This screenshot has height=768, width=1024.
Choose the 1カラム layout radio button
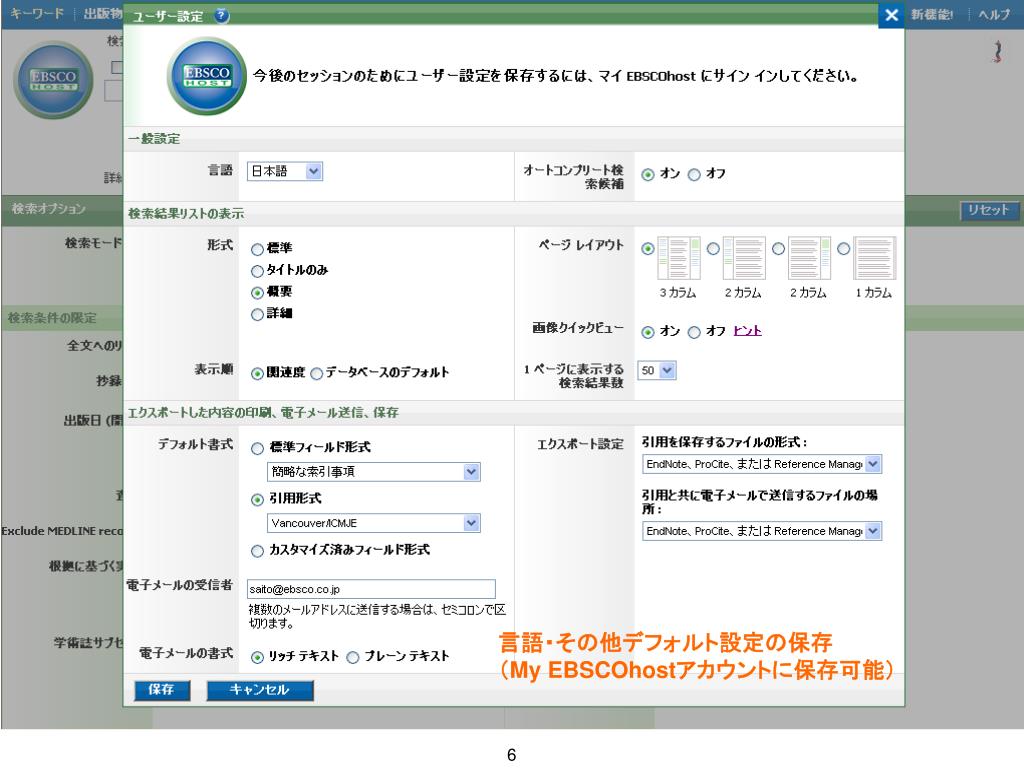coord(844,249)
